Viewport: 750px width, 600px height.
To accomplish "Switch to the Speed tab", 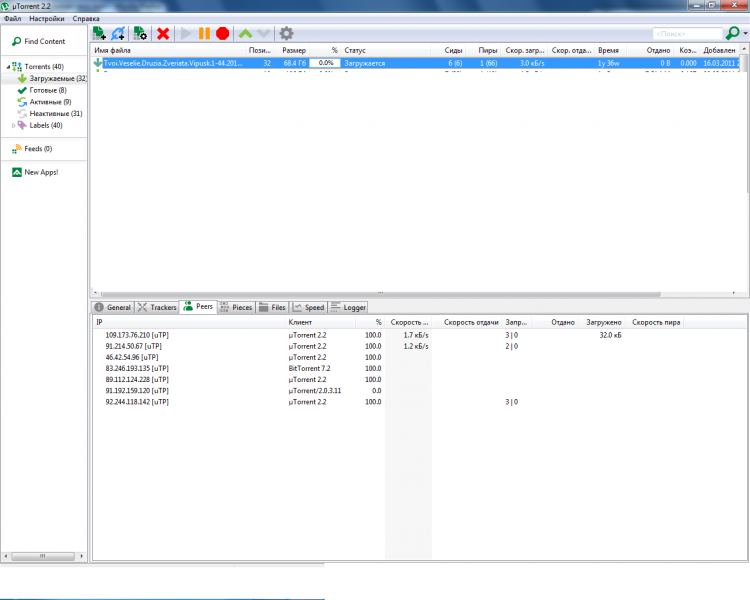I will 309,307.
